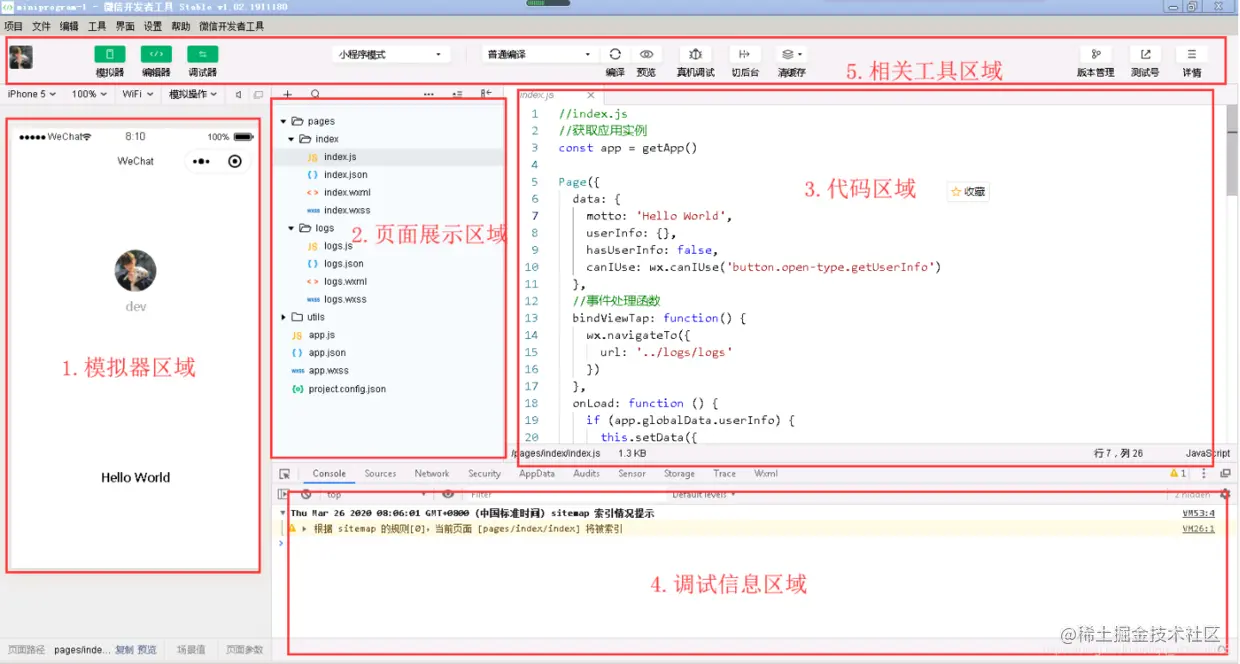Viewport: 1240px width, 664px height.
Task: Open the WiFi network dropdown
Action: [138, 94]
